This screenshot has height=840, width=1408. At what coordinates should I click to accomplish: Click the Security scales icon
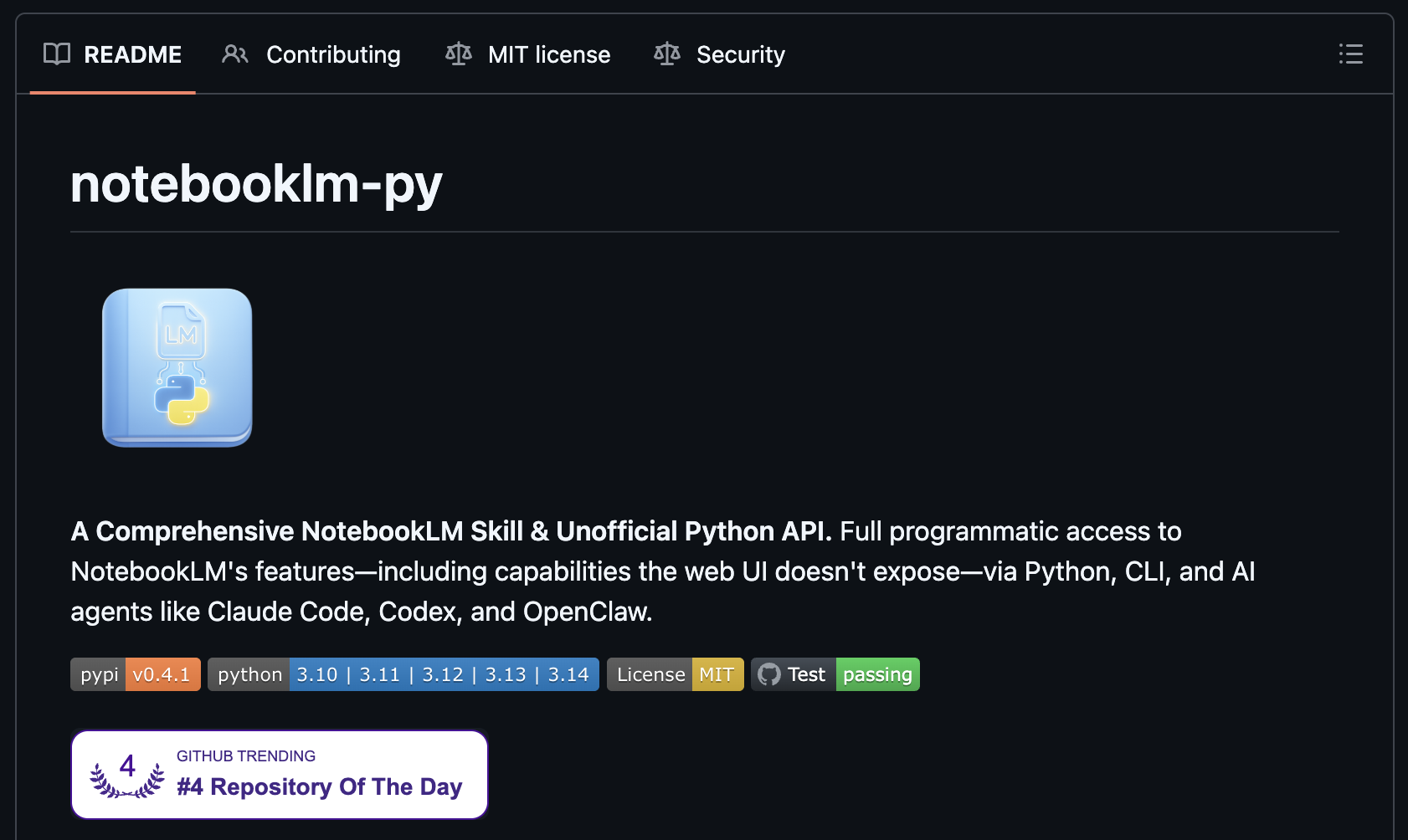(x=667, y=54)
